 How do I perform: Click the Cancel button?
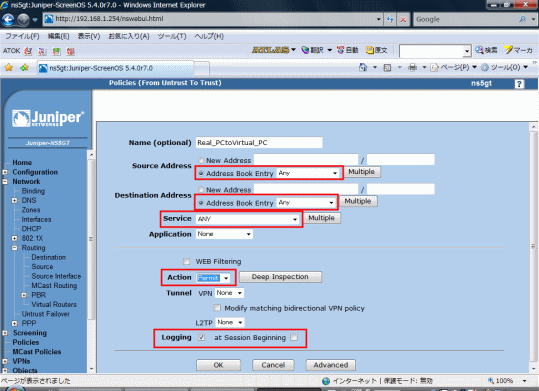point(273,365)
